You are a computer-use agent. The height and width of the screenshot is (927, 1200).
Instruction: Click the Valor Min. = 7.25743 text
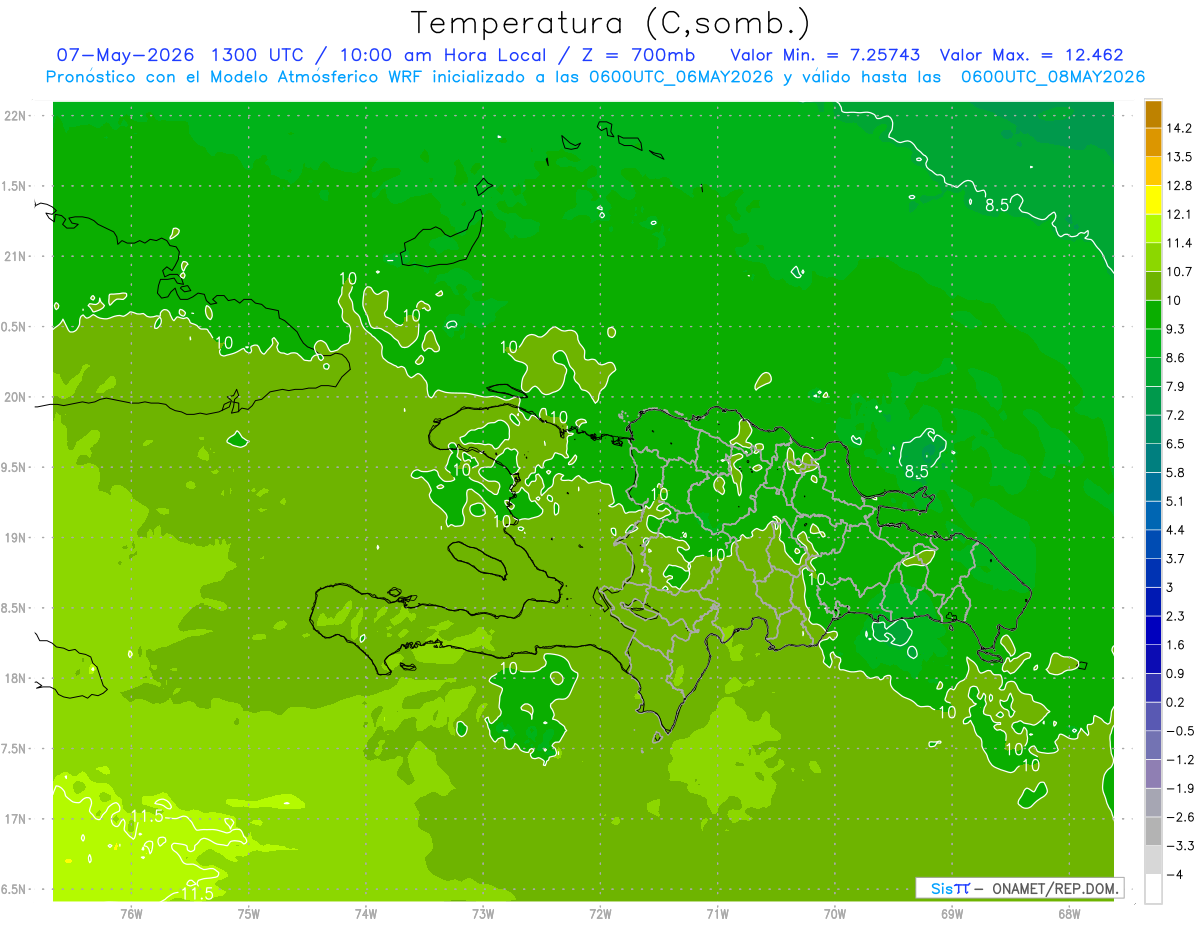tap(826, 55)
